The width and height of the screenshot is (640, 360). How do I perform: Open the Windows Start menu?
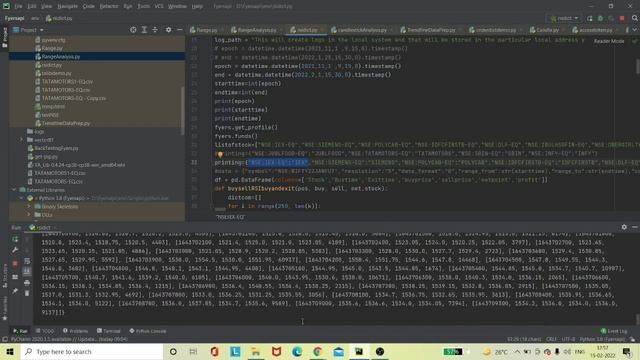point(10,351)
